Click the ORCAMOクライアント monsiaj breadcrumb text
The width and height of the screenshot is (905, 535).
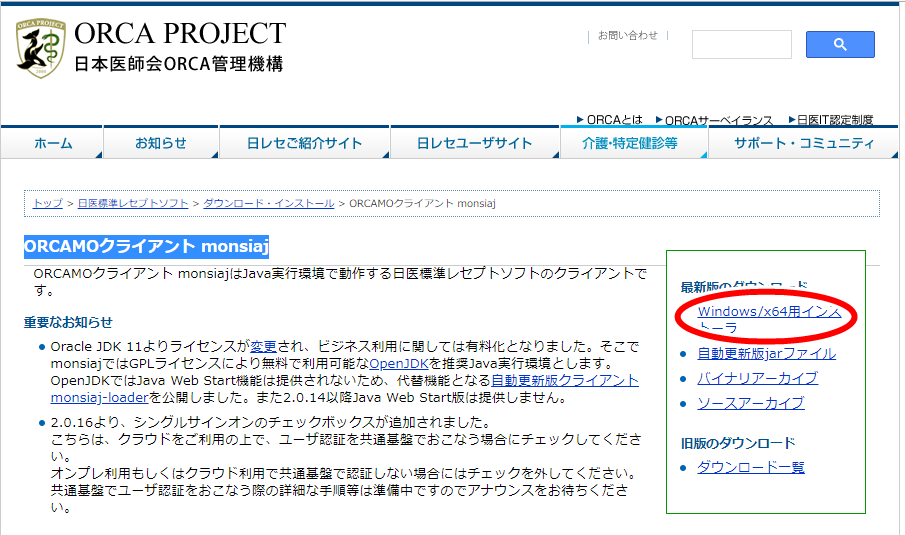pos(422,203)
